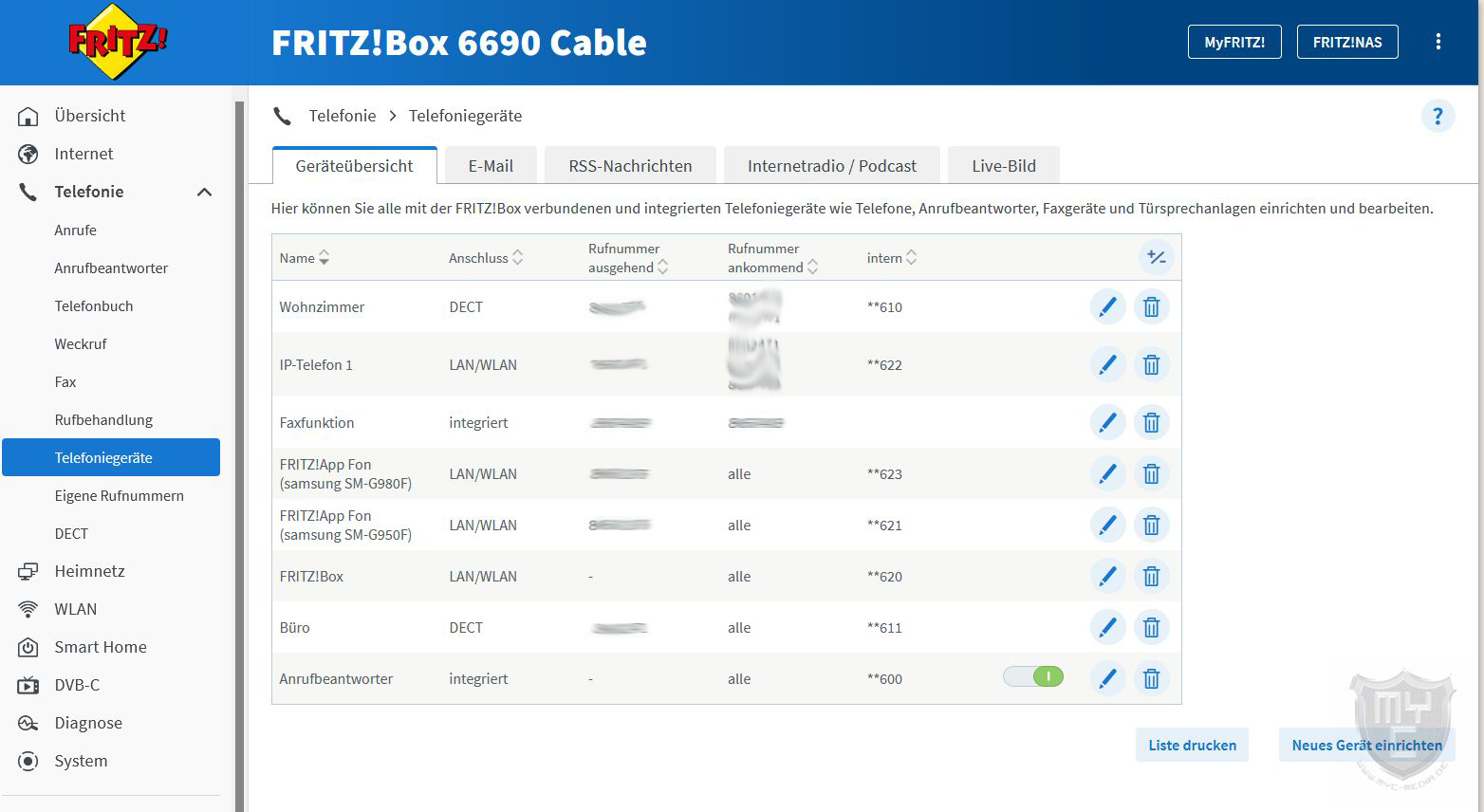The image size is (1484, 812).
Task: Sort table by intern column
Action: [892, 258]
